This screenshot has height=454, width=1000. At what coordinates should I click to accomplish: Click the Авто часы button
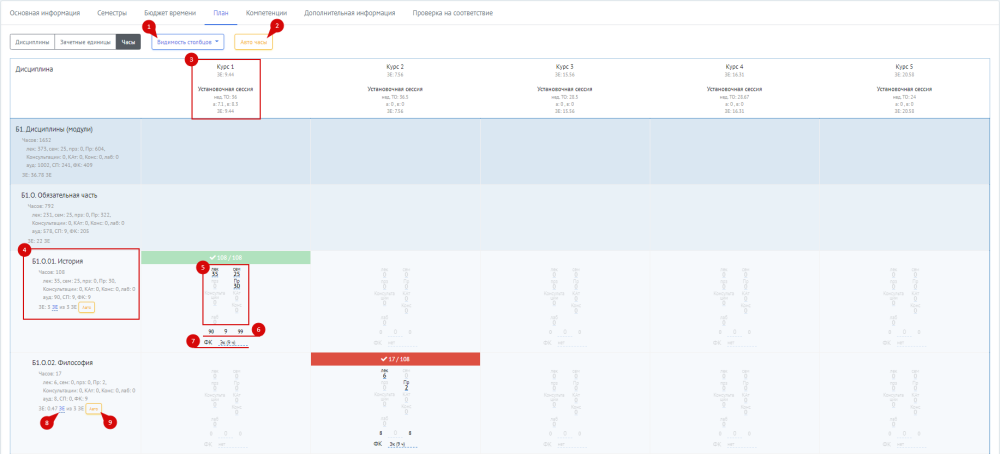coord(253,42)
